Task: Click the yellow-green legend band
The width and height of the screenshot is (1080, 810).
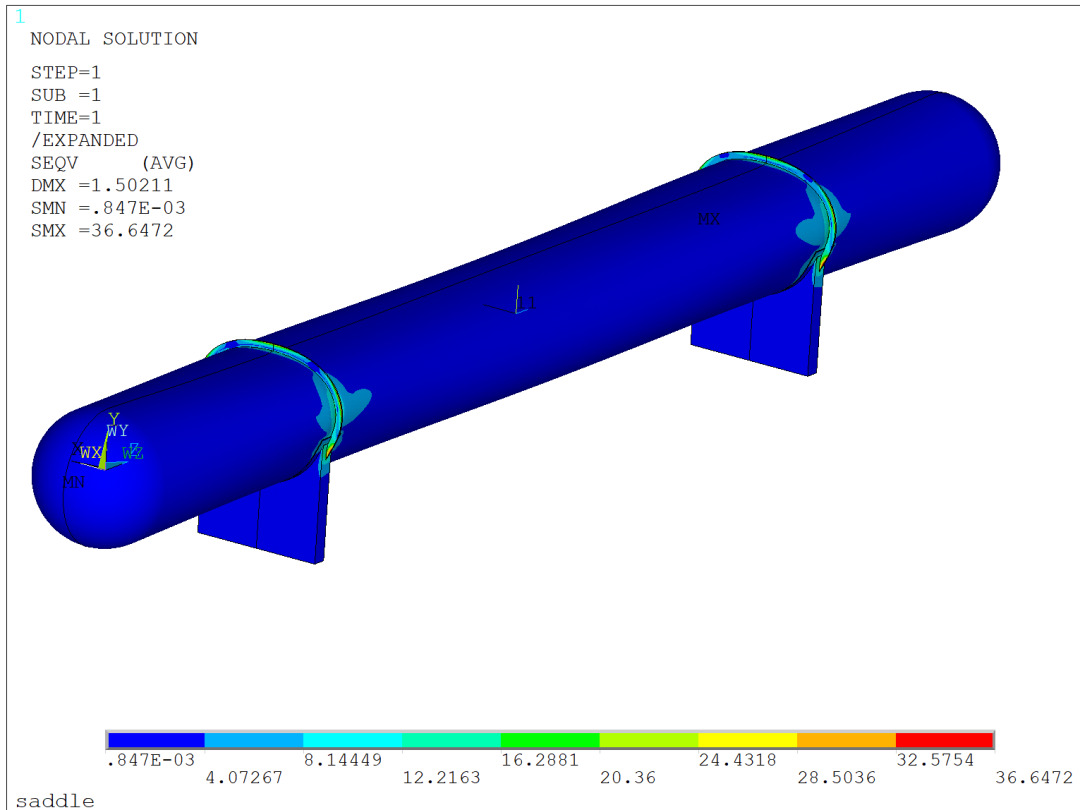Action: click(649, 740)
